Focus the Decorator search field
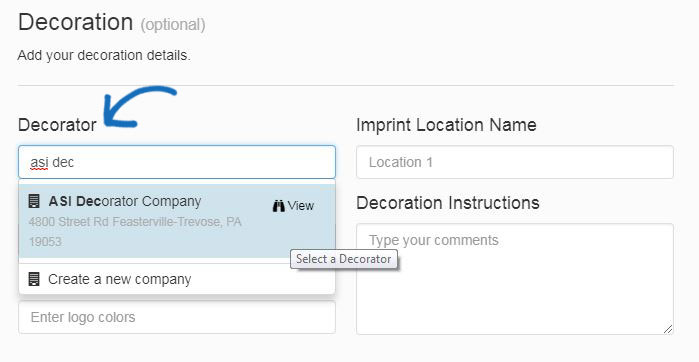The image size is (699, 362). pos(177,162)
